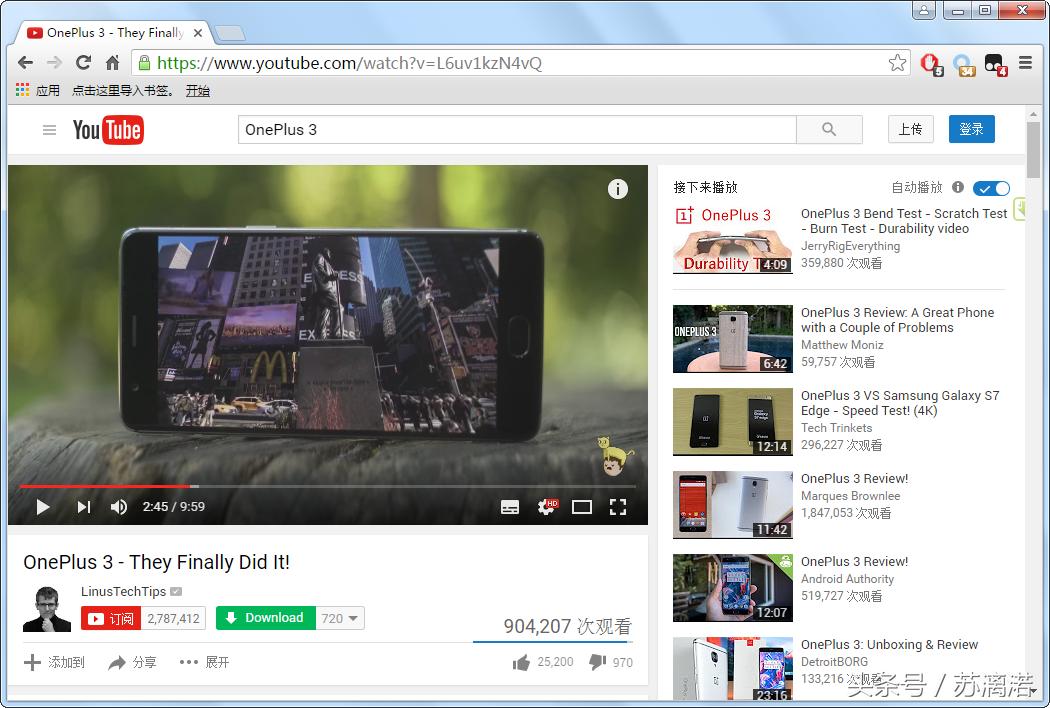Expand the video description via 展开
The width and height of the screenshot is (1050, 708).
click(x=205, y=662)
